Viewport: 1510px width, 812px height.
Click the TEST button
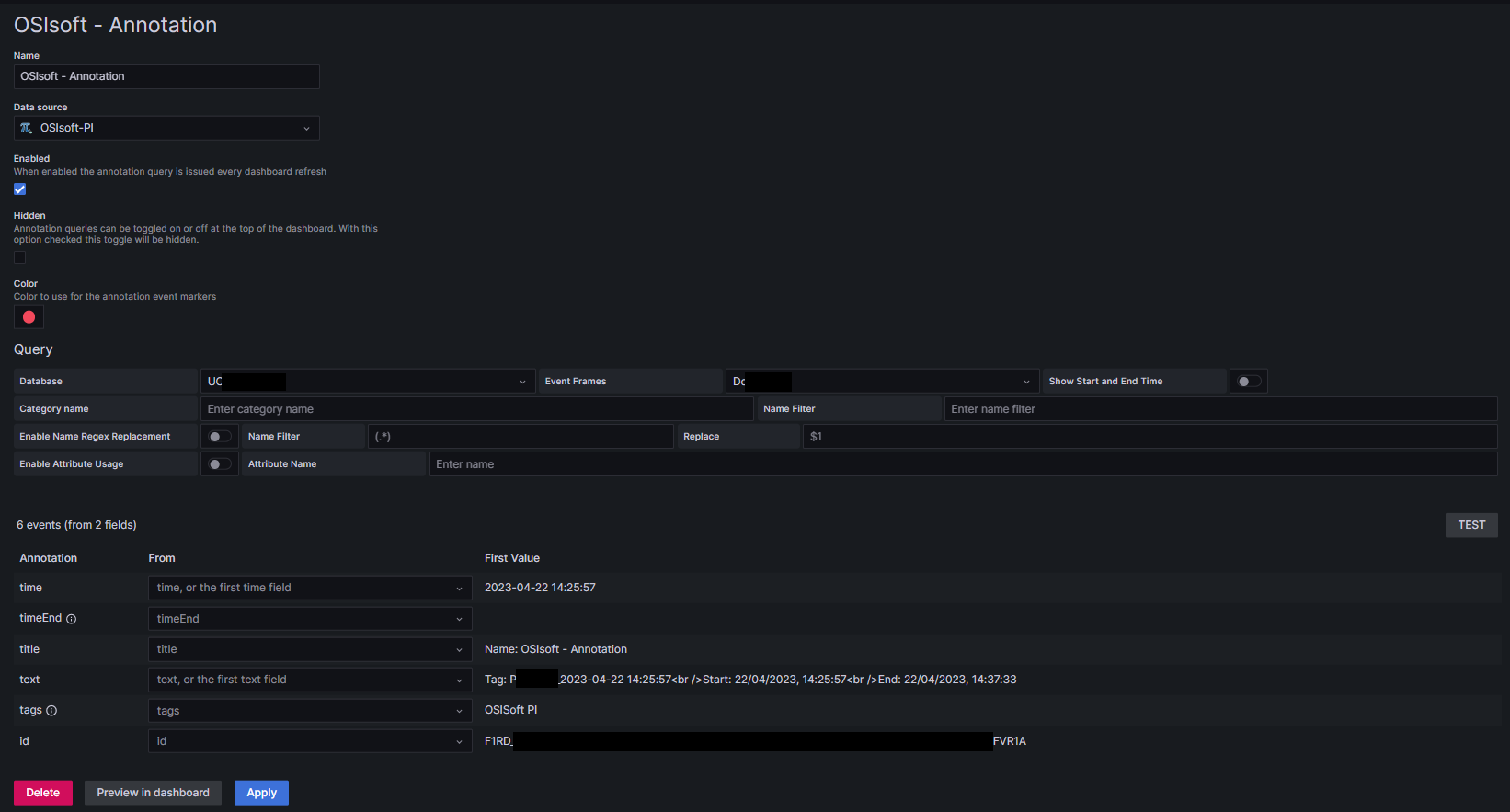click(x=1471, y=525)
